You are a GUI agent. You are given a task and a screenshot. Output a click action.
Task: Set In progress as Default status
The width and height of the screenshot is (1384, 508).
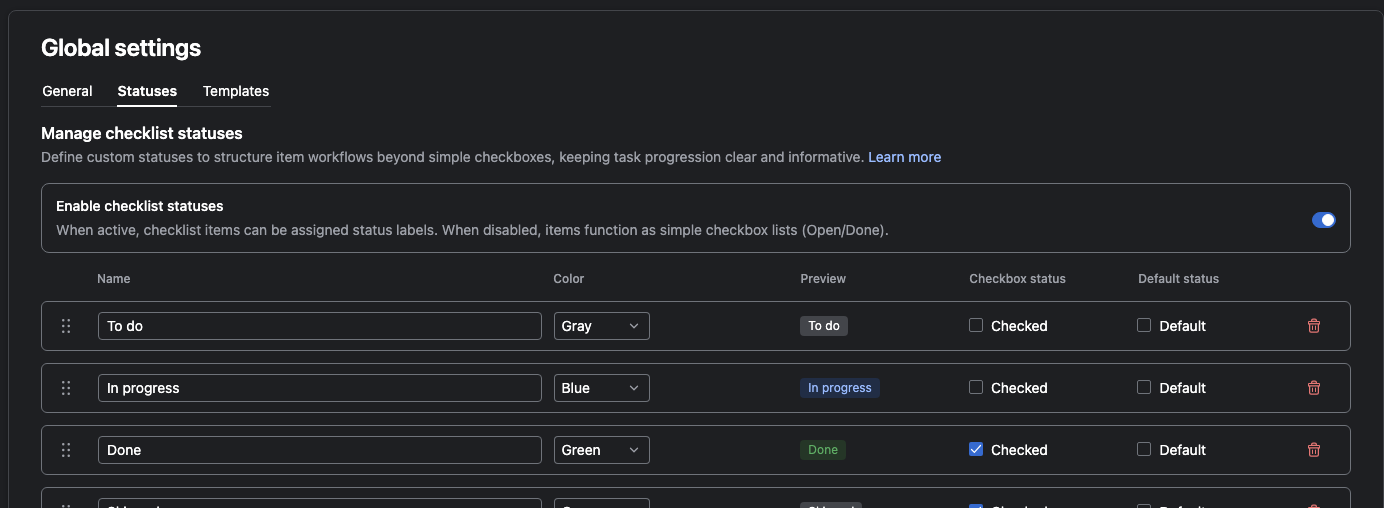(x=1144, y=387)
